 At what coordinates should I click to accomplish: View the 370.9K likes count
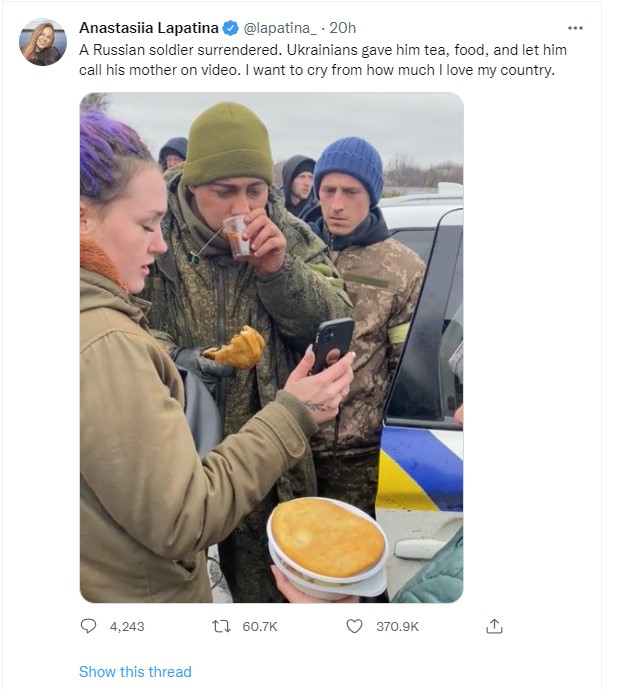[x=397, y=626]
